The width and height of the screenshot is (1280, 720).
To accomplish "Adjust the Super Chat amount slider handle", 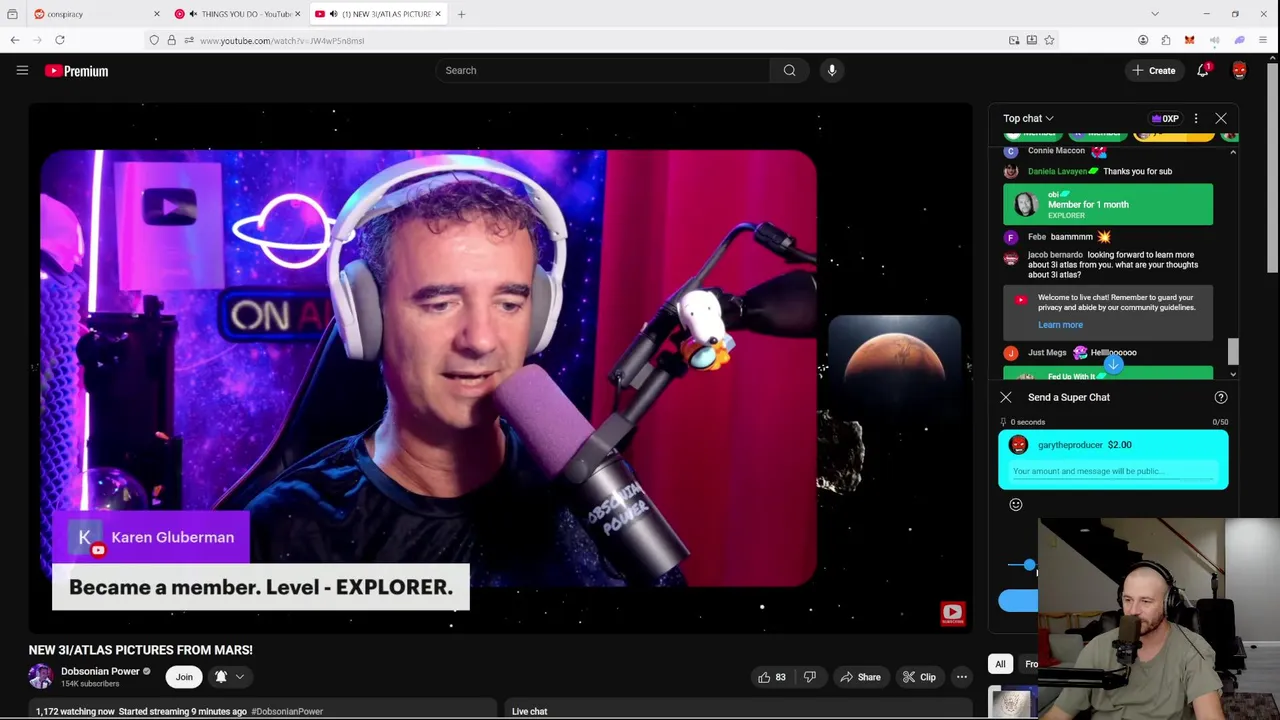I will coord(1029,565).
